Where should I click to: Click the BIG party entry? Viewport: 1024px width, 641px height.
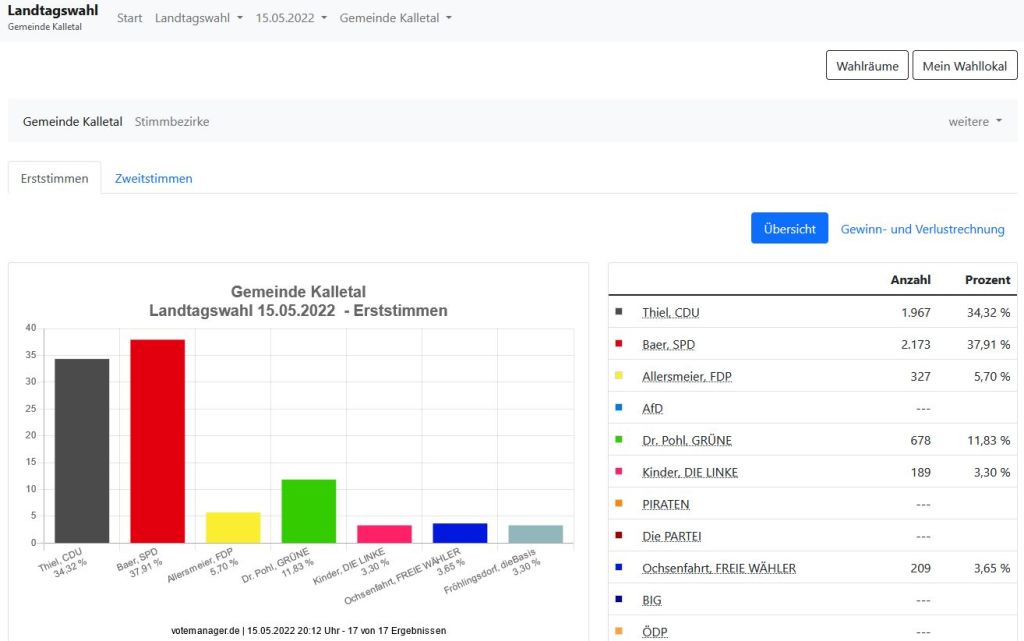[652, 601]
